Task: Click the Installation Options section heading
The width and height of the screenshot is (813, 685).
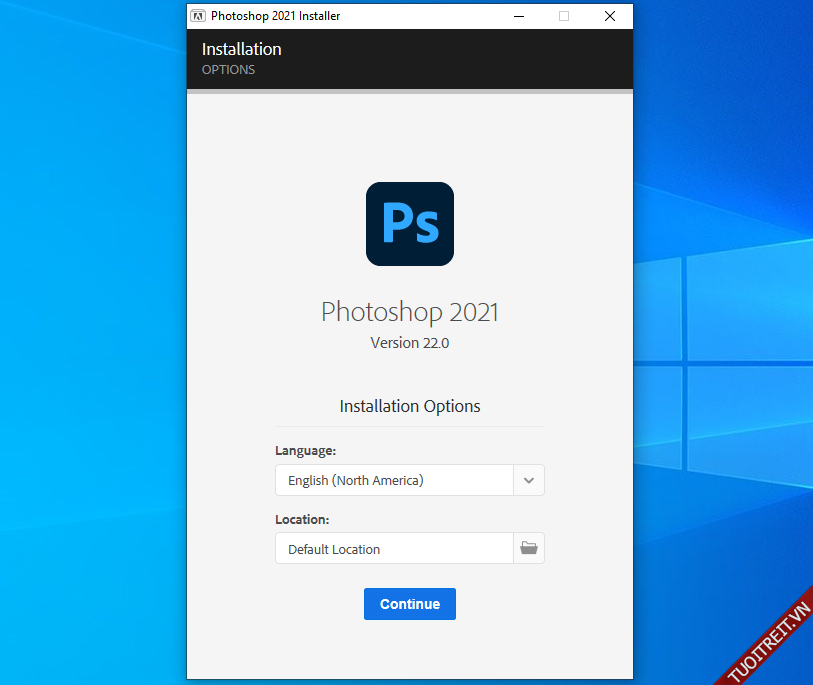Action: point(409,406)
